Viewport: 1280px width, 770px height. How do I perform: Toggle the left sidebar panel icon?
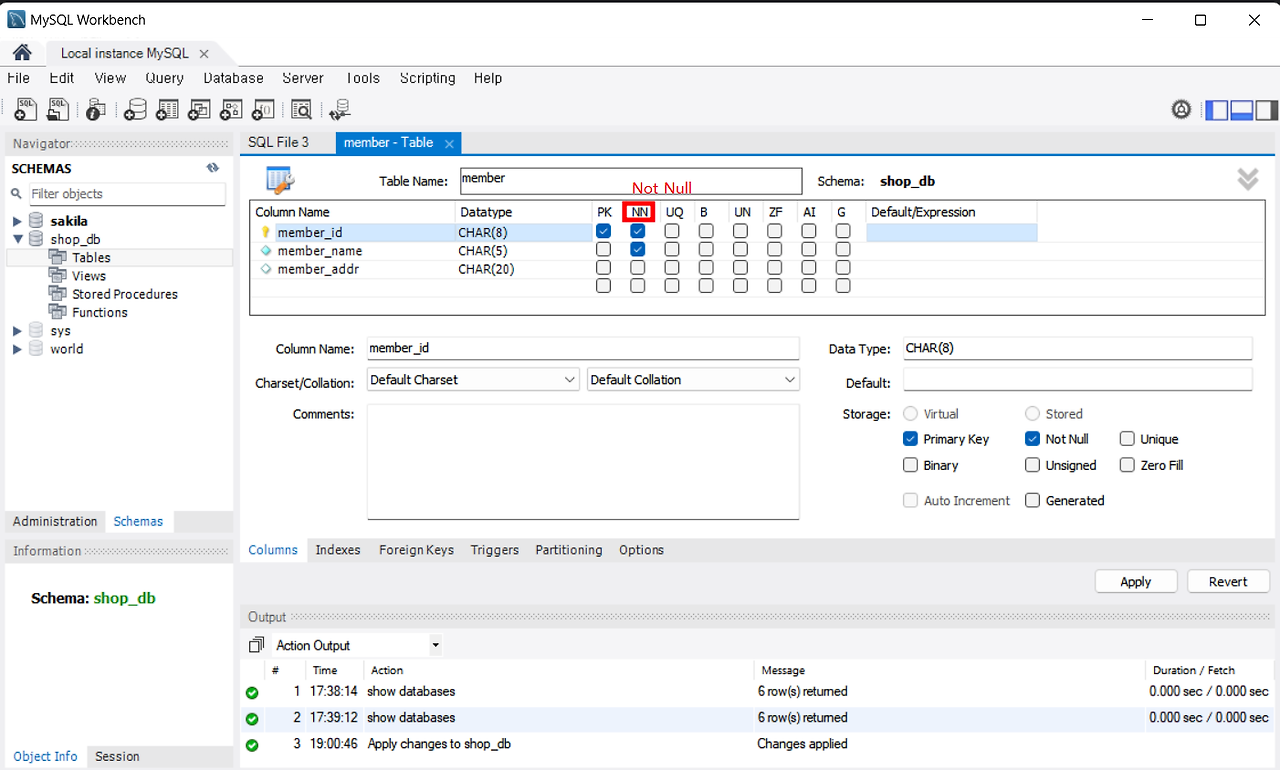coord(1217,110)
